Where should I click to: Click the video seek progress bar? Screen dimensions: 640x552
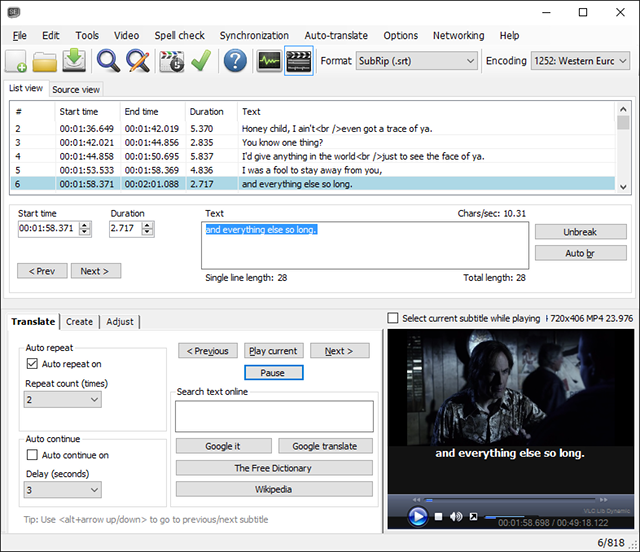510,500
